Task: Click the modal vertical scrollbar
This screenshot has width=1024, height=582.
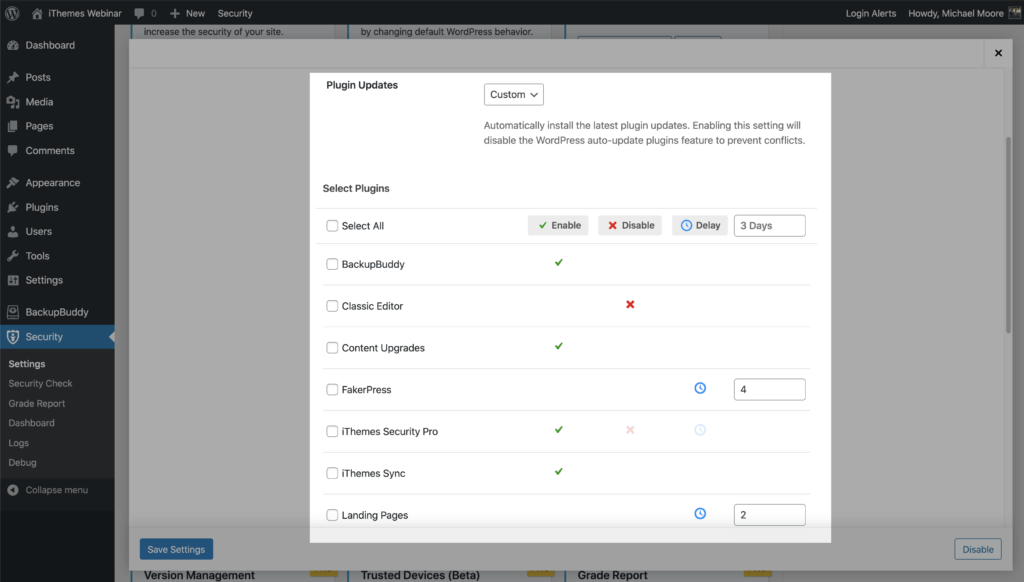Action: pyautogui.click(x=1008, y=235)
